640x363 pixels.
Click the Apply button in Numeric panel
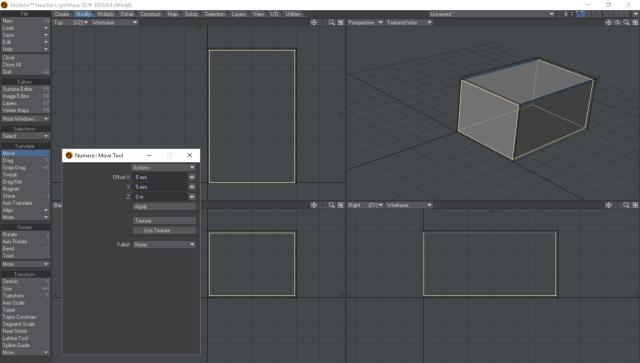(x=164, y=207)
